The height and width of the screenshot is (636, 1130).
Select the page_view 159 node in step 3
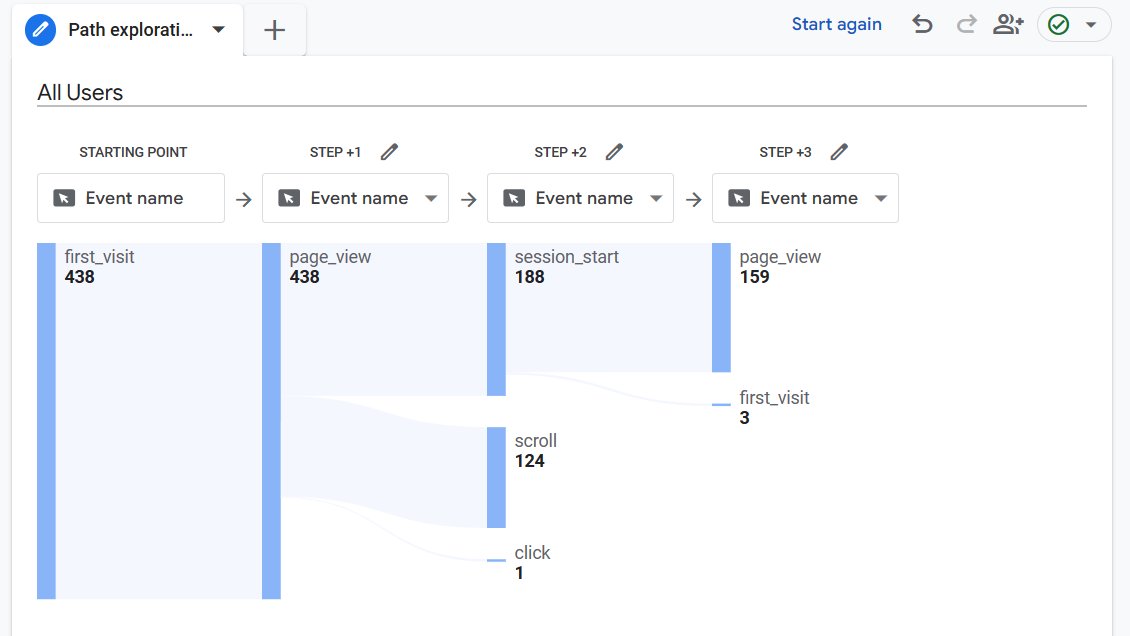pyautogui.click(x=721, y=307)
